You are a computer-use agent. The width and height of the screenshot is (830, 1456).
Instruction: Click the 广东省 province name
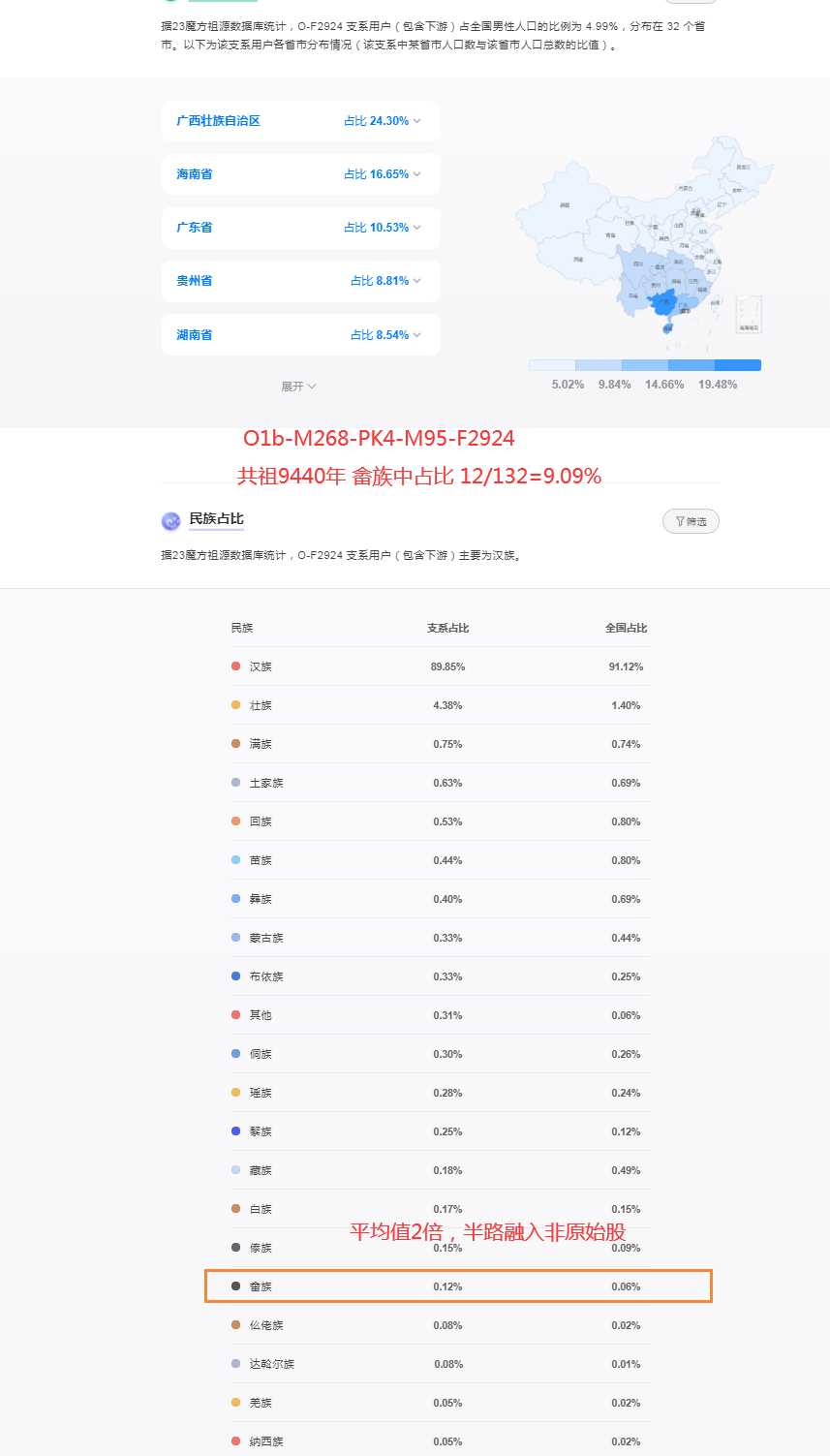[194, 228]
